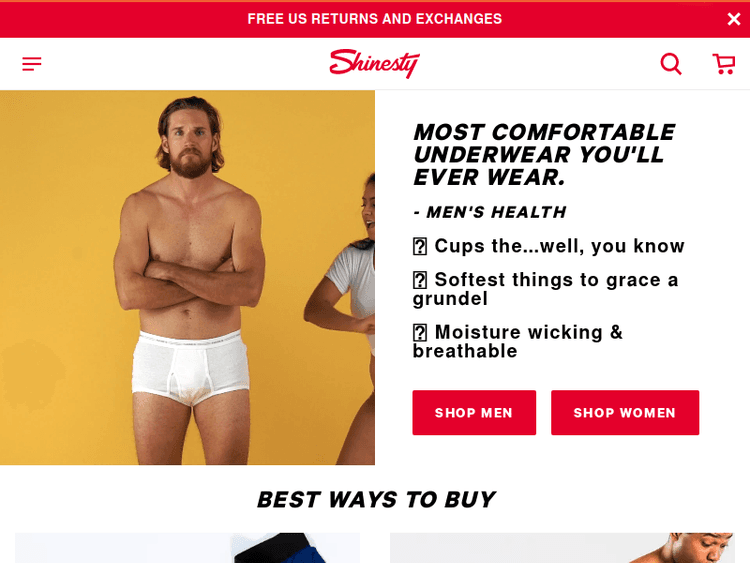The height and width of the screenshot is (563, 750).
Task: View the shopping cart
Action: click(724, 64)
